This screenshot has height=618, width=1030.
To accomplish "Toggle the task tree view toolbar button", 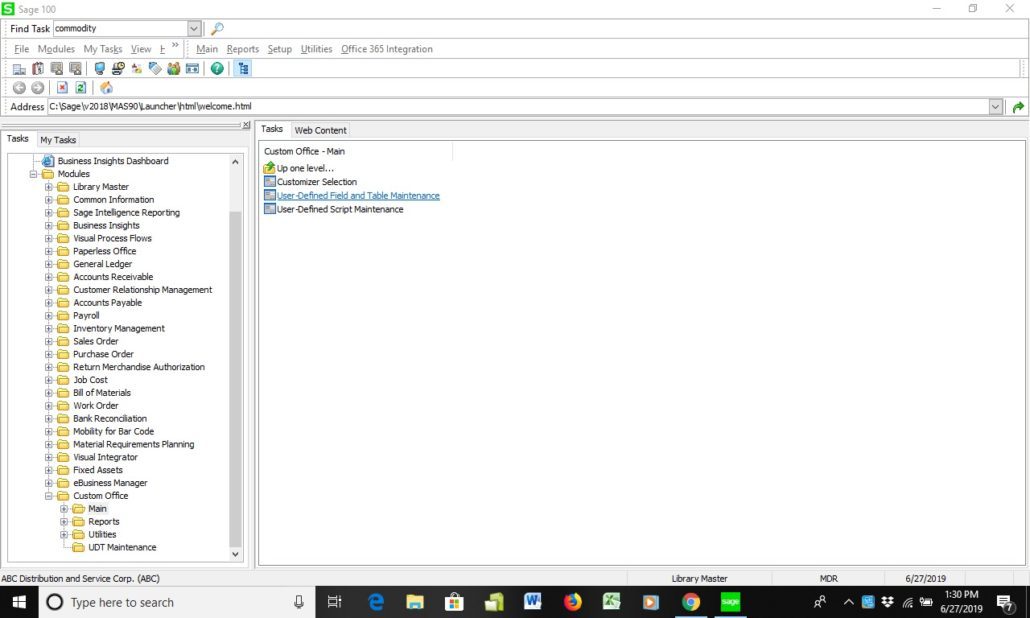I will pyautogui.click(x=243, y=69).
